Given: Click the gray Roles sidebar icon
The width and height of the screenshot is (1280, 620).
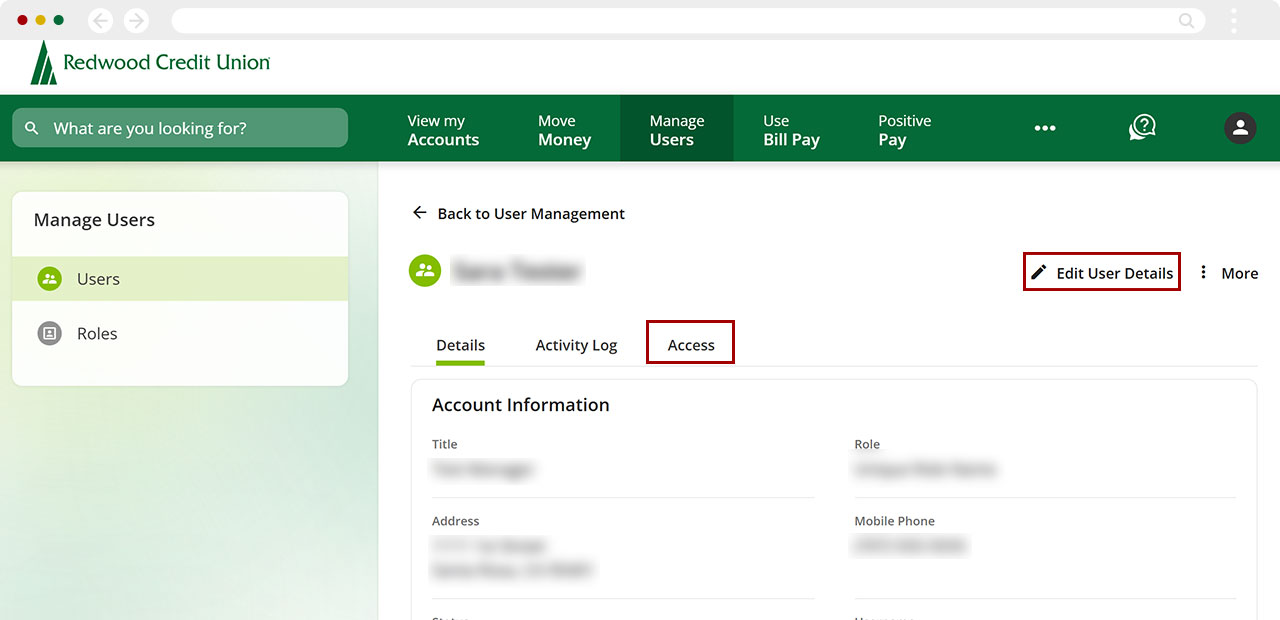Looking at the screenshot, I should coord(50,333).
